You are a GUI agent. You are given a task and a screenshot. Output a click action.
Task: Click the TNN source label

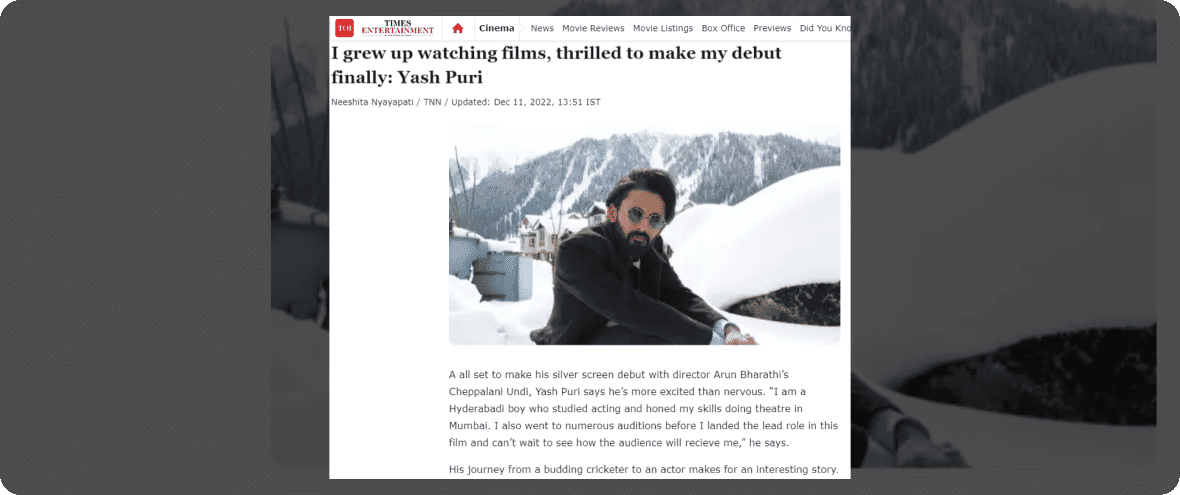click(x=433, y=102)
